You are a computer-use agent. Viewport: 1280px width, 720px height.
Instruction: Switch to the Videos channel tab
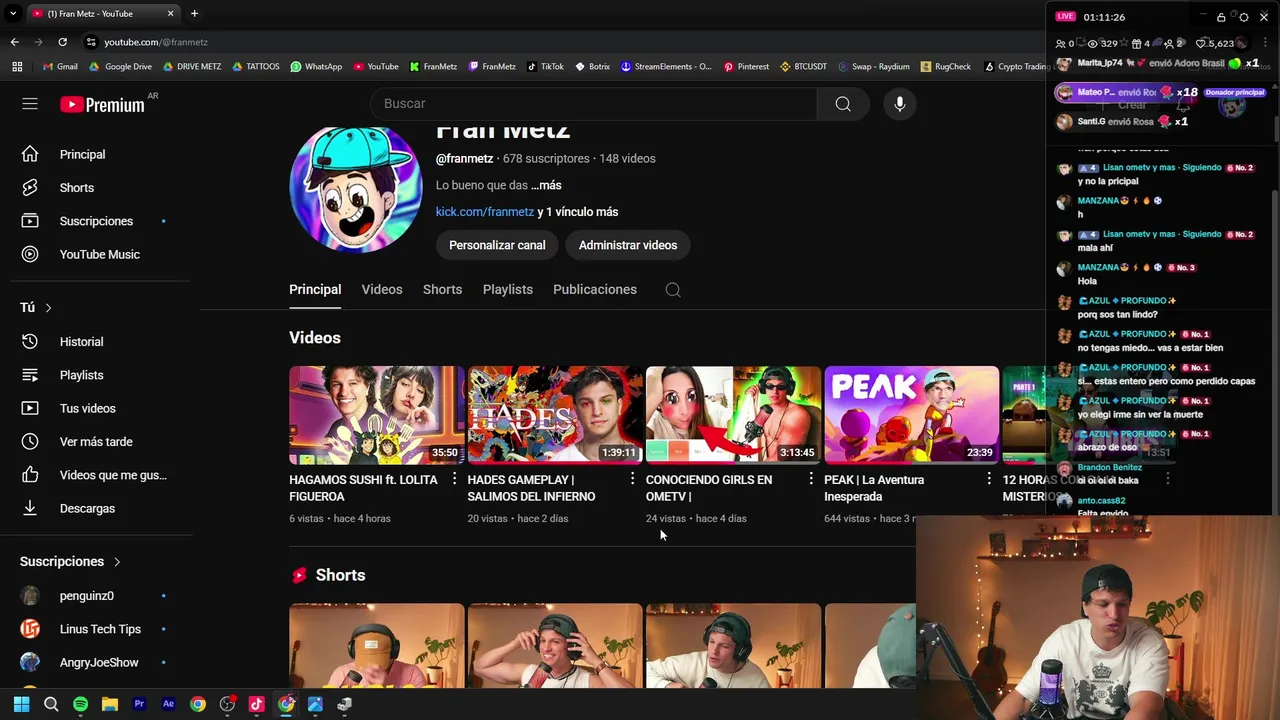pyautogui.click(x=382, y=290)
